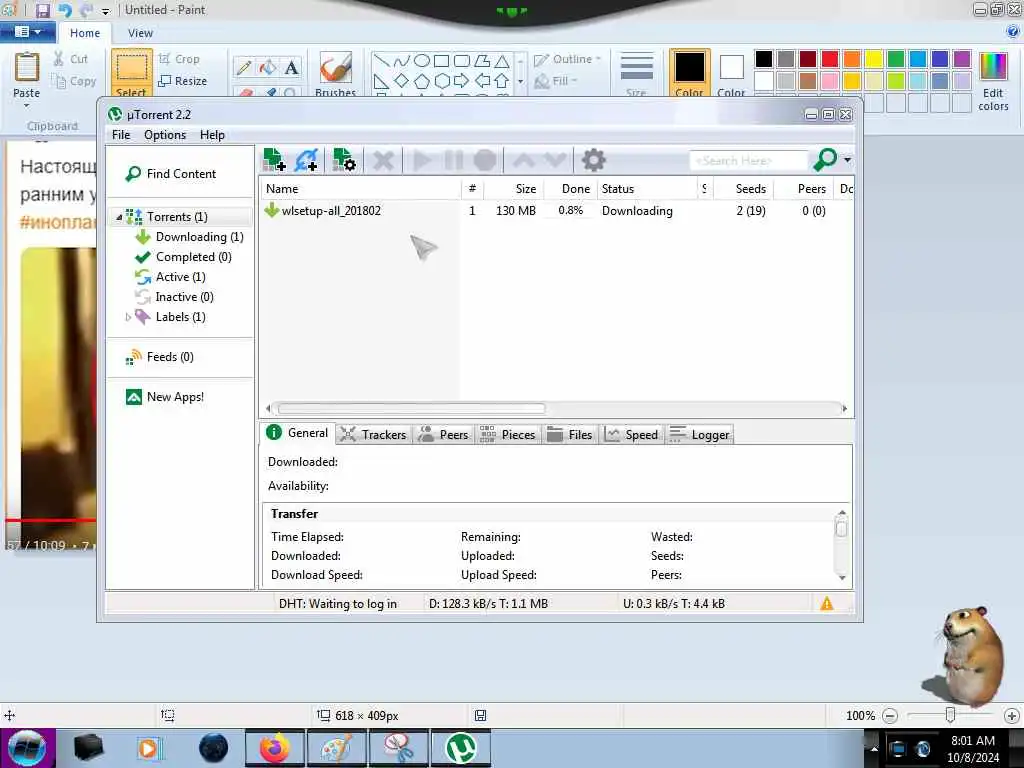Sort by Status column header
This screenshot has height=768, width=1024.
647,189
